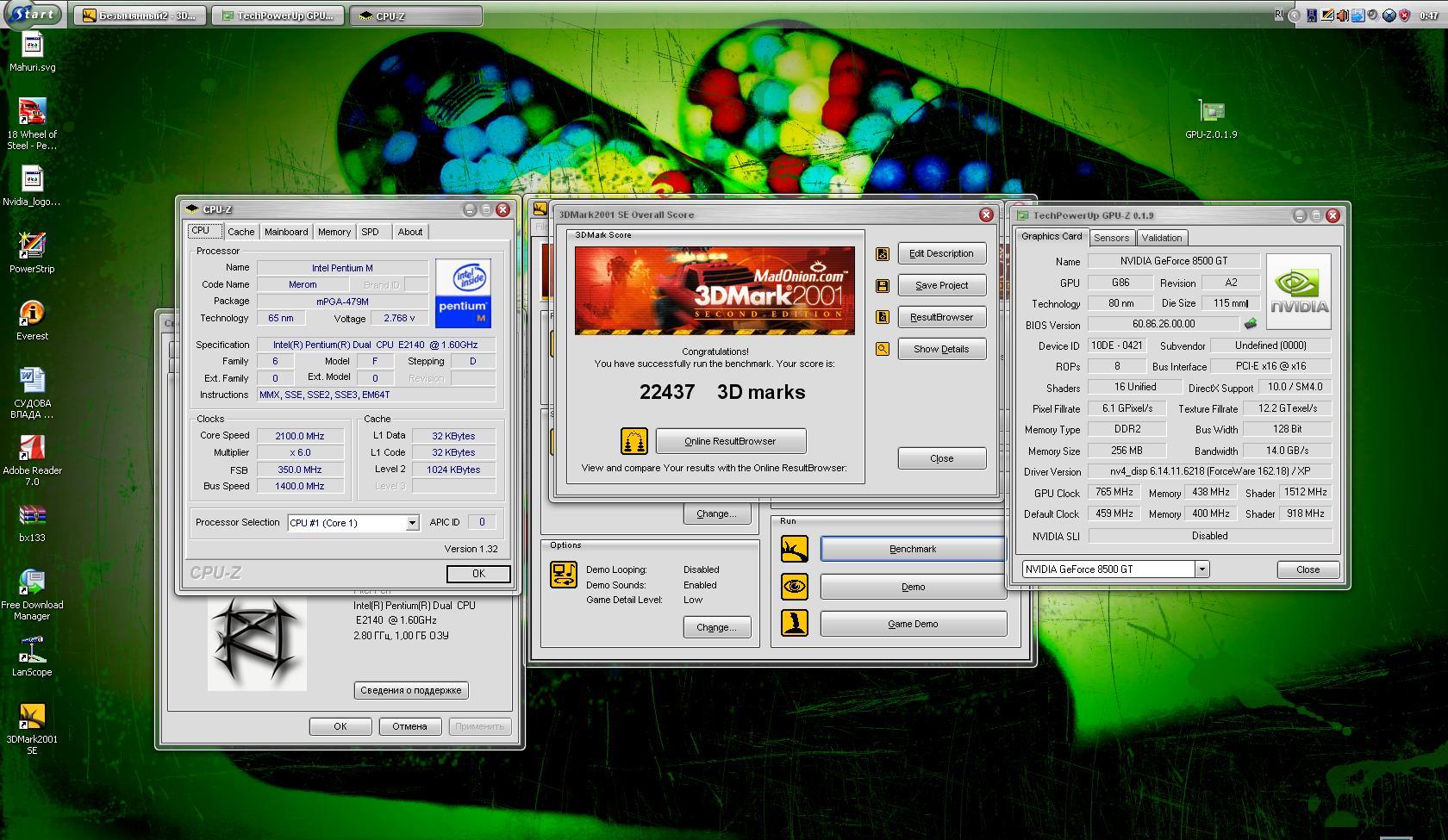Switch to TechPowerUp GPU-Z taskbar item
This screenshot has height=840, width=1448.
pyautogui.click(x=278, y=16)
